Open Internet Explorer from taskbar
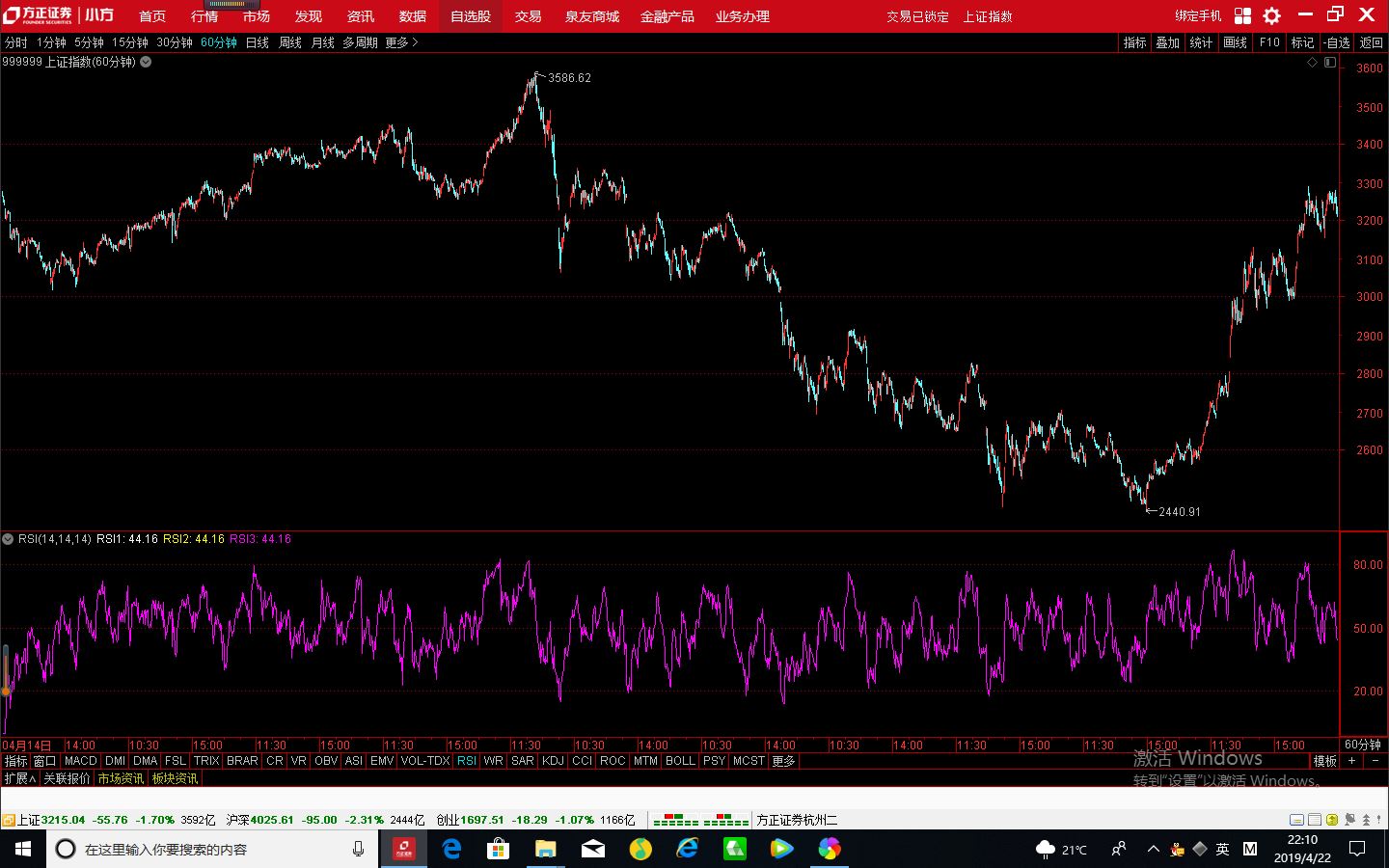Screen dimensions: 1389x868 687,849
